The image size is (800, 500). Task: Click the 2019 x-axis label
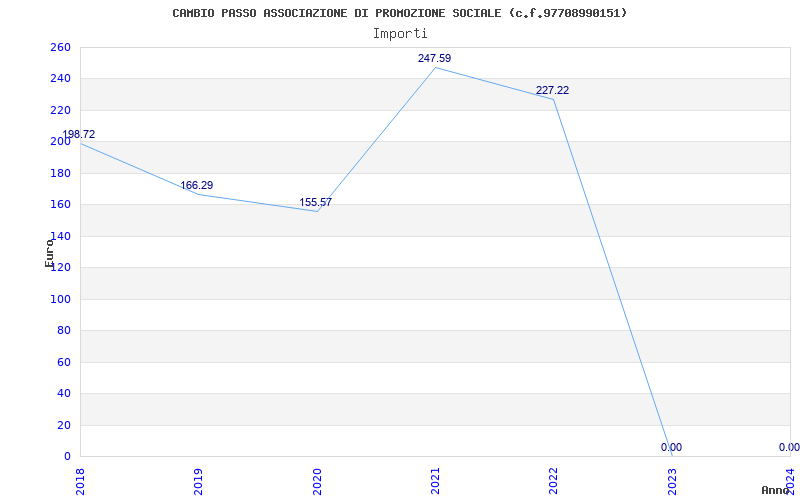click(198, 482)
